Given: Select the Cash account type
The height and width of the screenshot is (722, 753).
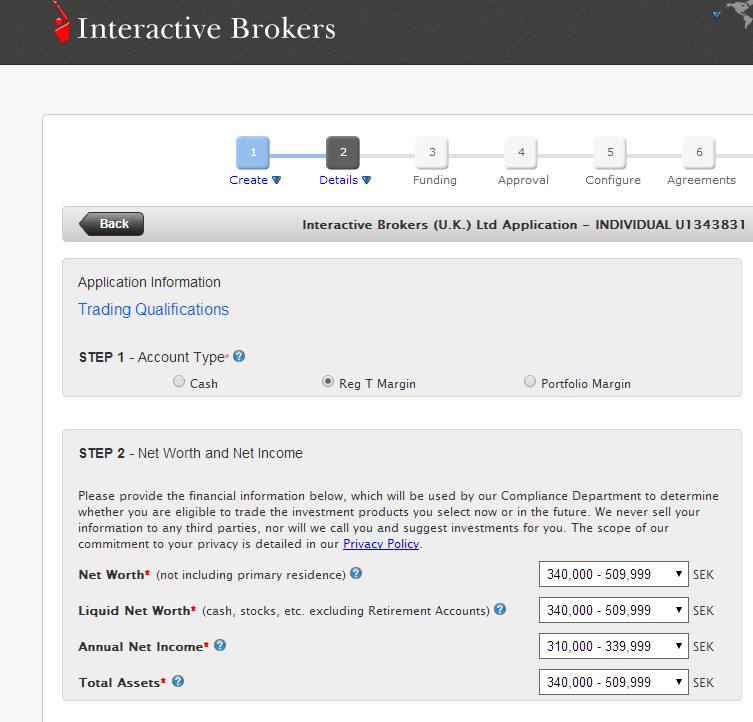Looking at the screenshot, I should tap(179, 381).
